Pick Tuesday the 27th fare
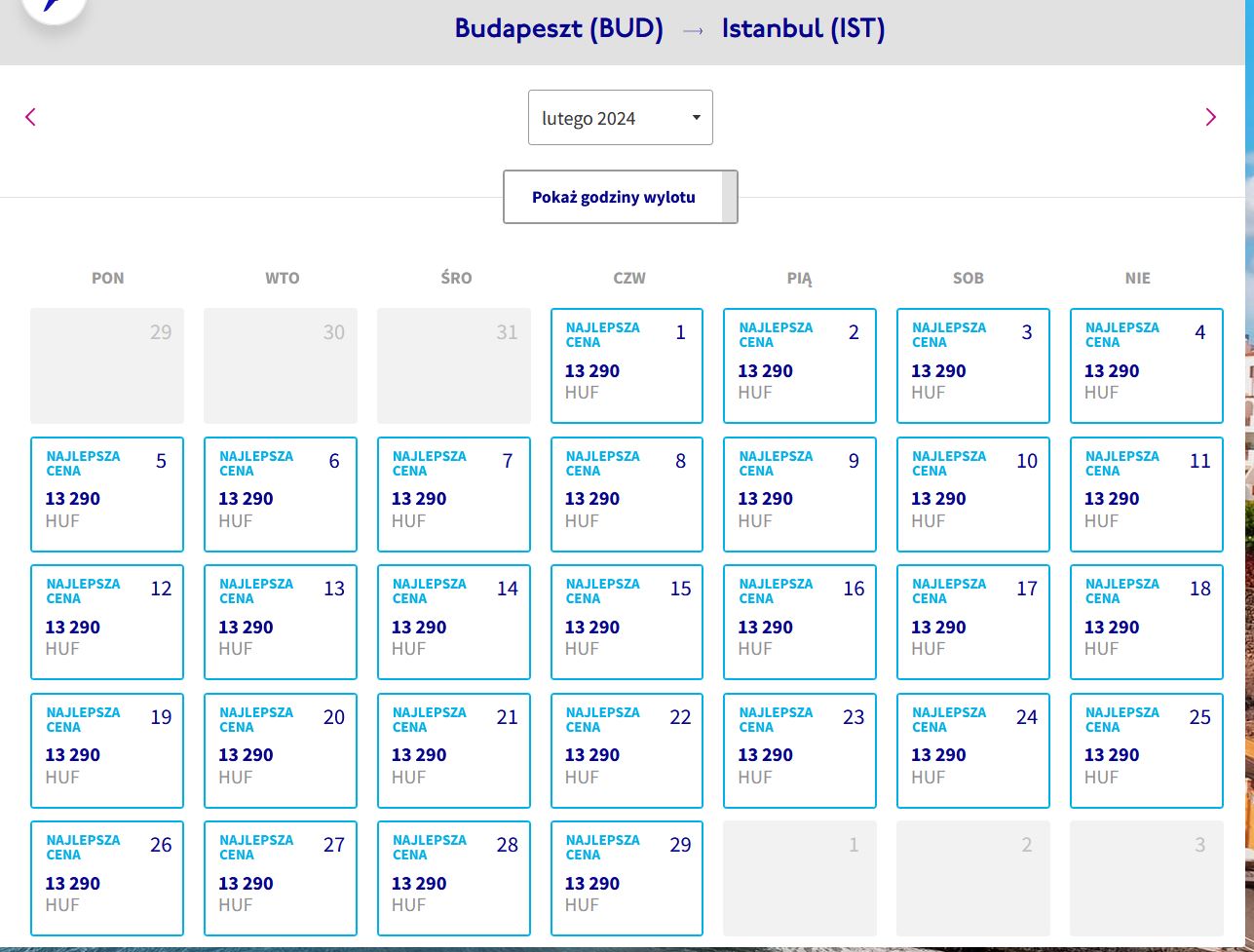This screenshot has width=1254, height=952. (x=281, y=878)
